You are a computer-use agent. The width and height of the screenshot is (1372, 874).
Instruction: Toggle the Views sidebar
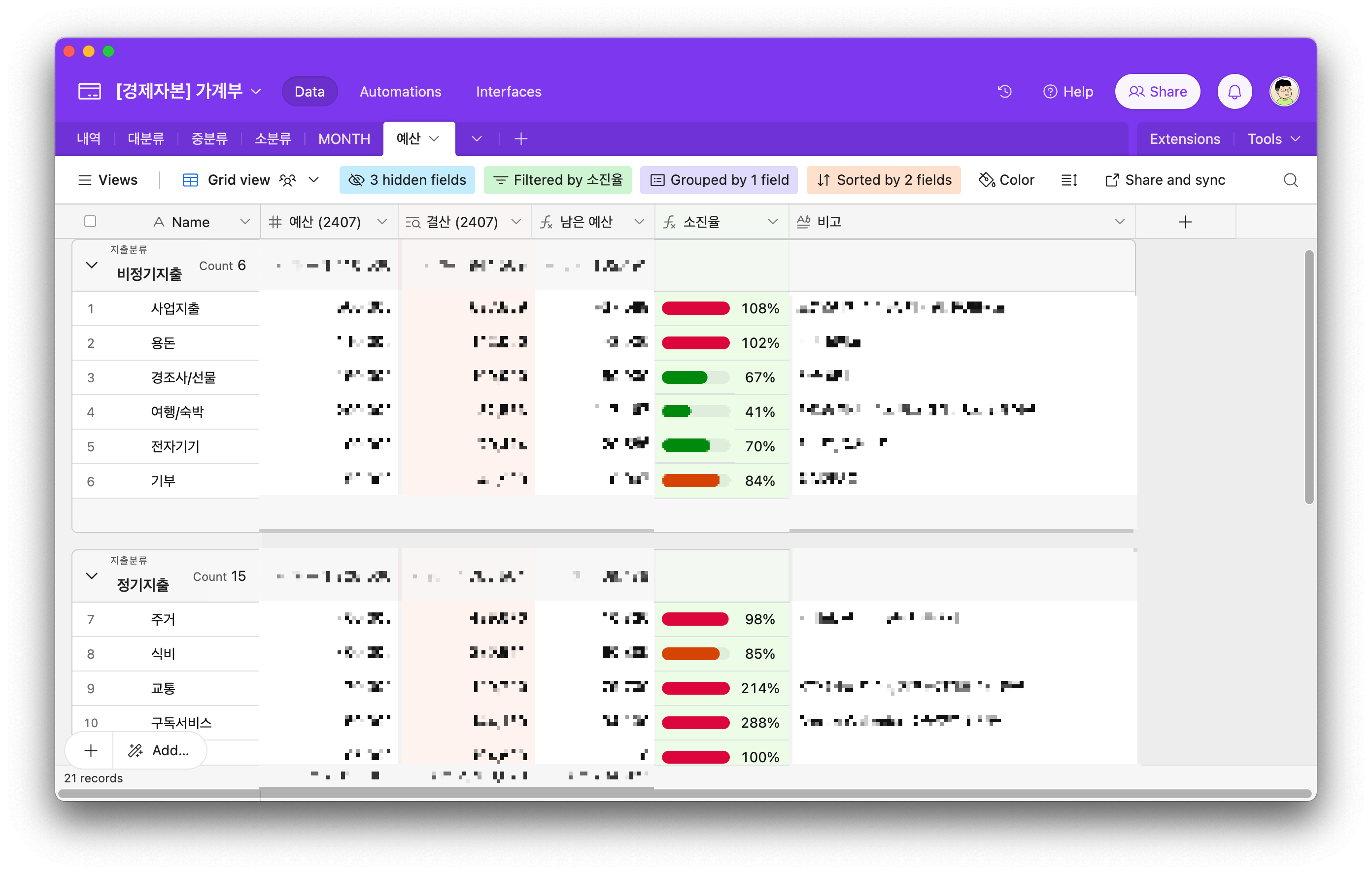coord(108,180)
